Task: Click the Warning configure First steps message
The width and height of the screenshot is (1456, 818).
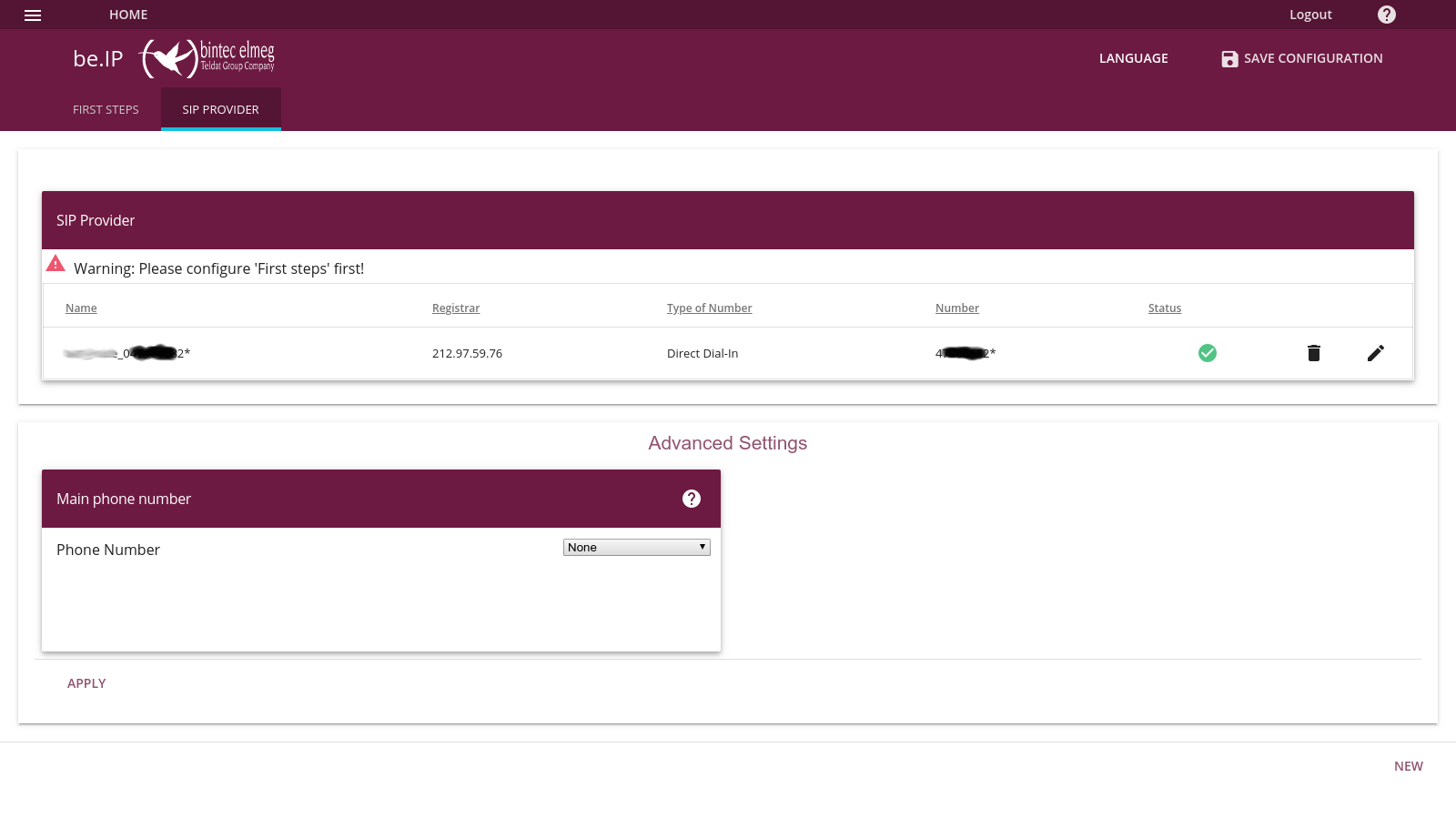Action: click(218, 268)
